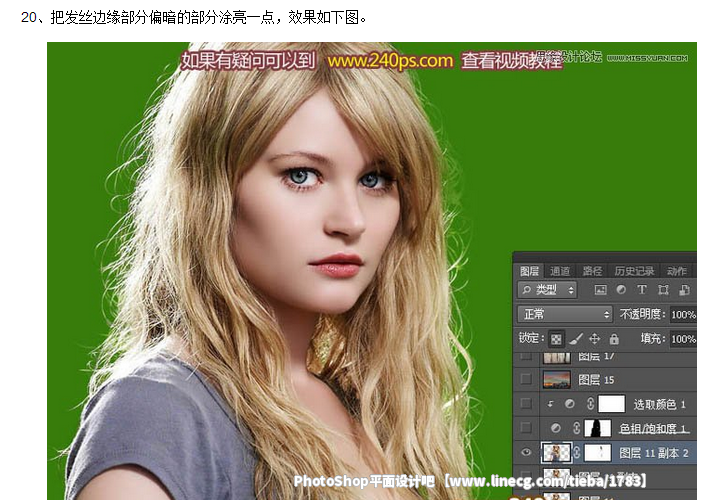The image size is (702, 500).
Task: Toggle lock transparent pixels icon
Action: (556, 339)
